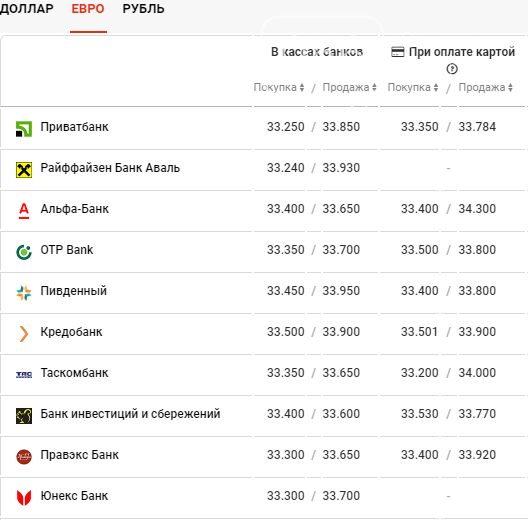Open the Кредобанк bank name link
The image size is (528, 520).
71,332
